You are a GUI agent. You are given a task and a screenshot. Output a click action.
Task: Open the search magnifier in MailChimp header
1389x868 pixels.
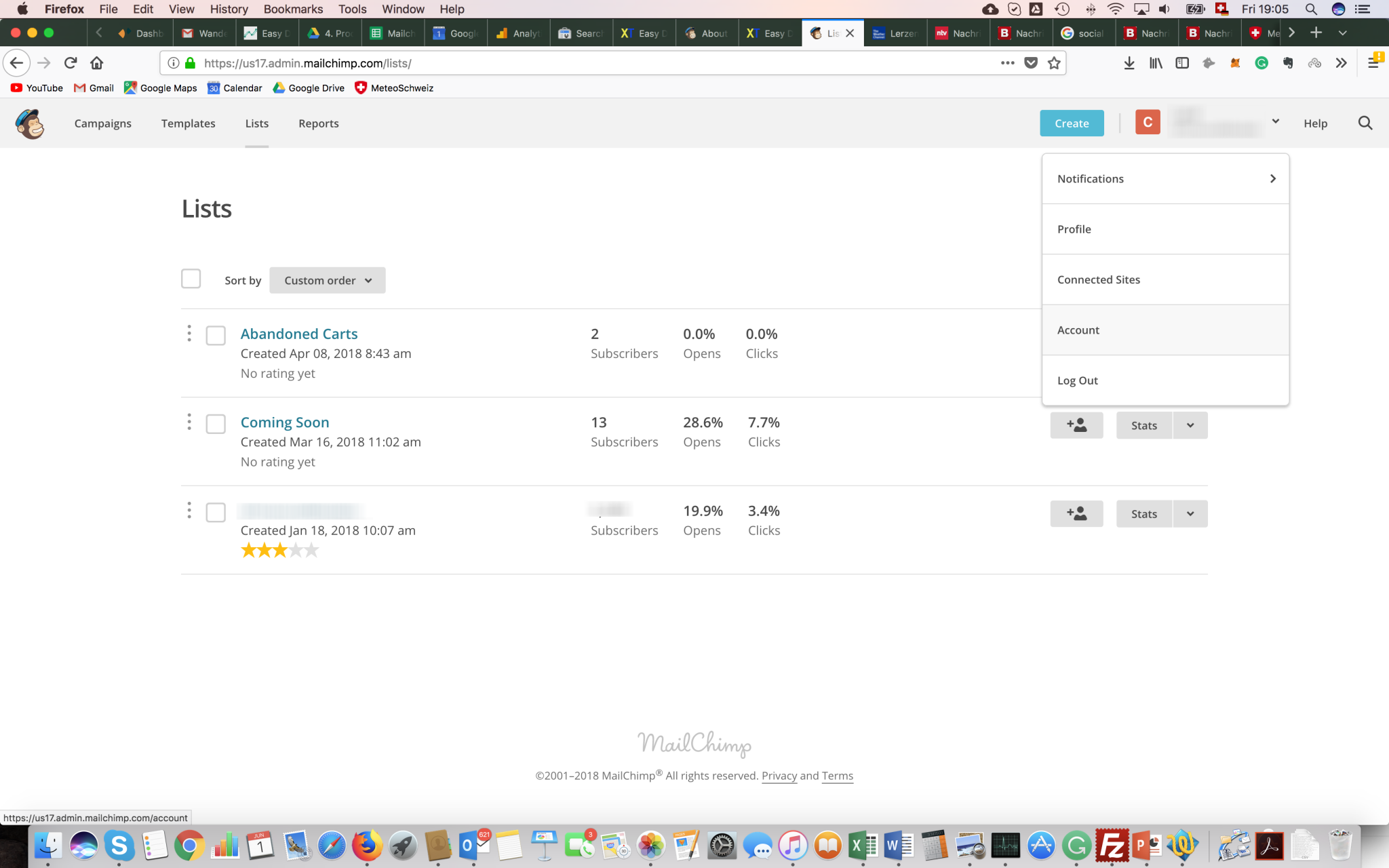click(1365, 123)
